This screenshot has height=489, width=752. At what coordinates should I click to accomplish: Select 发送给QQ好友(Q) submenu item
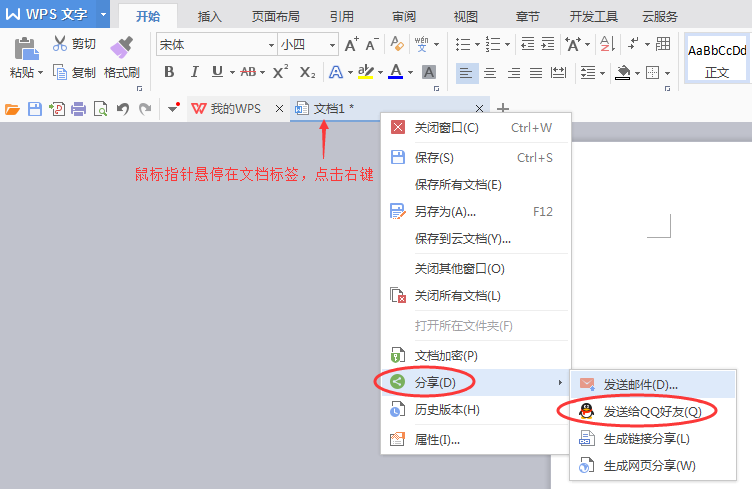tap(653, 411)
